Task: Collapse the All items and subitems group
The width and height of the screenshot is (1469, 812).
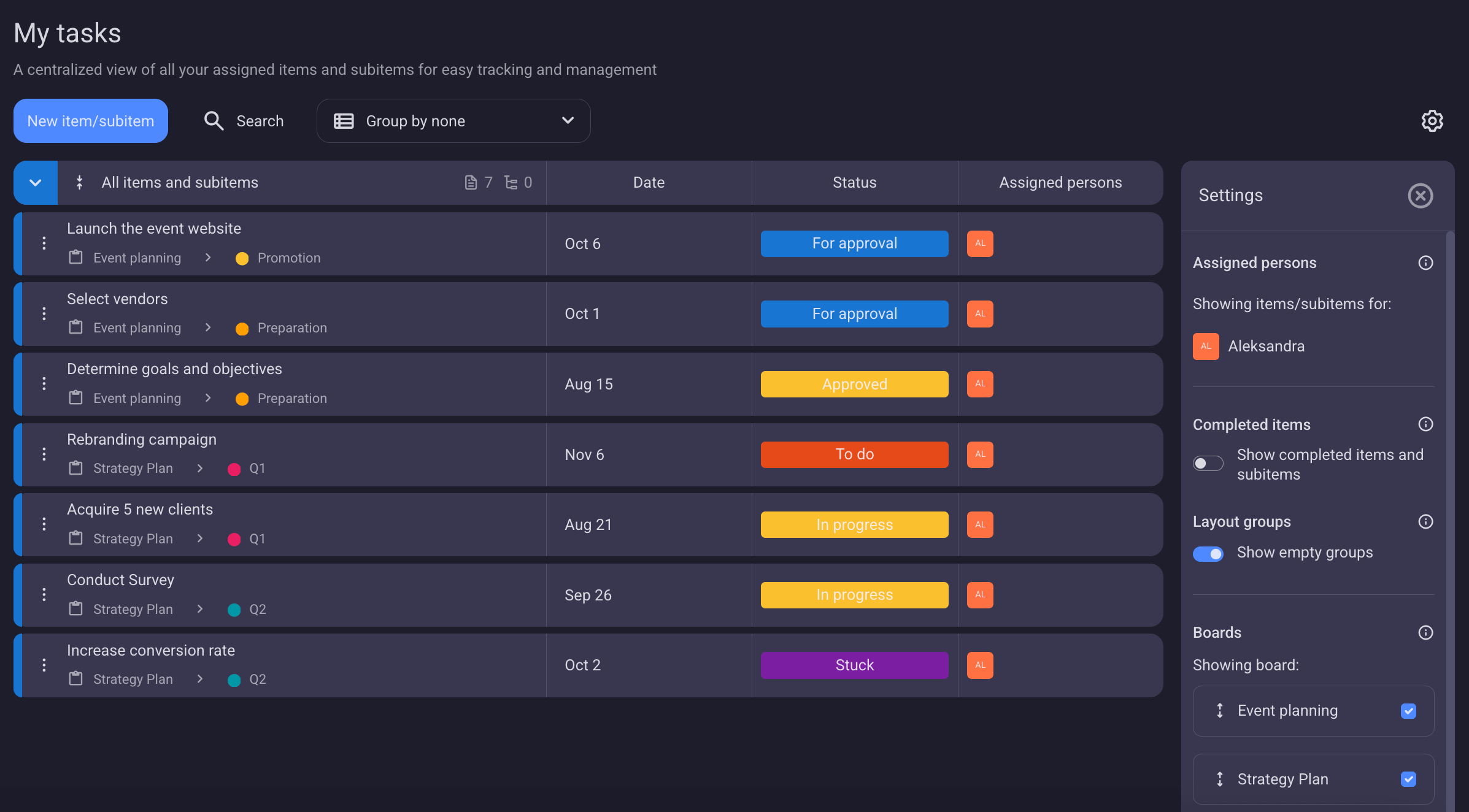Action: click(36, 183)
